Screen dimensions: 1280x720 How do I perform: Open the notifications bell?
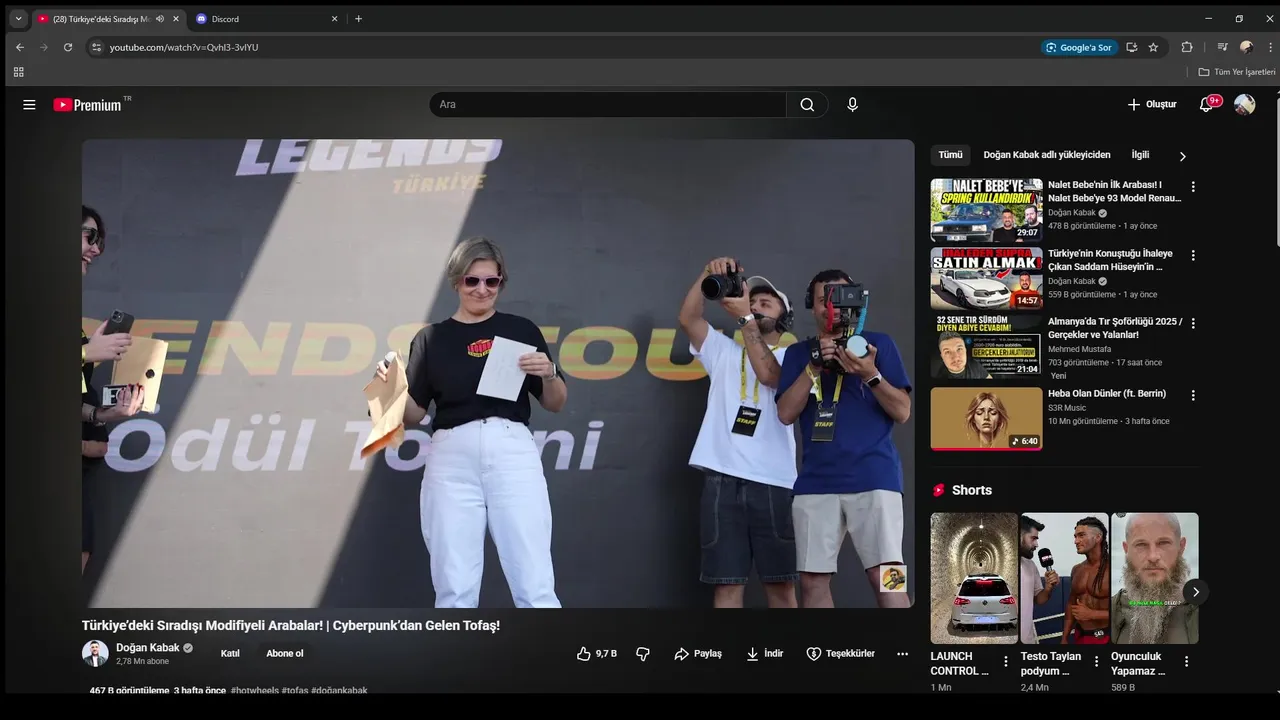click(1207, 104)
